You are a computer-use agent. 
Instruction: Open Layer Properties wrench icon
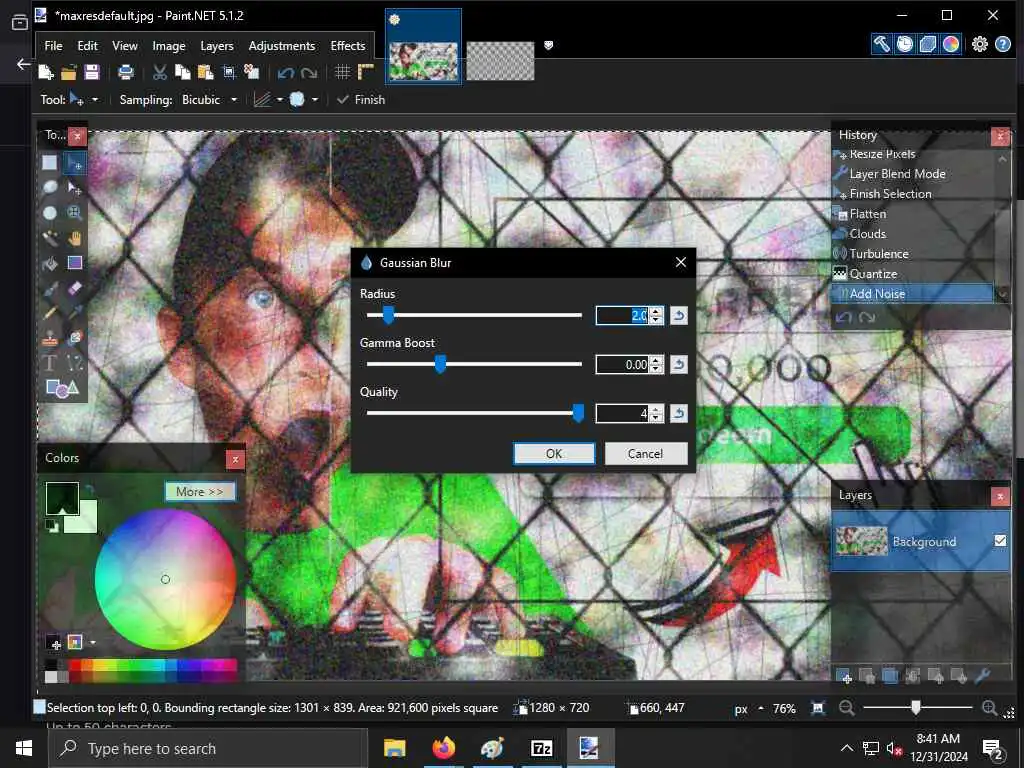pos(982,677)
